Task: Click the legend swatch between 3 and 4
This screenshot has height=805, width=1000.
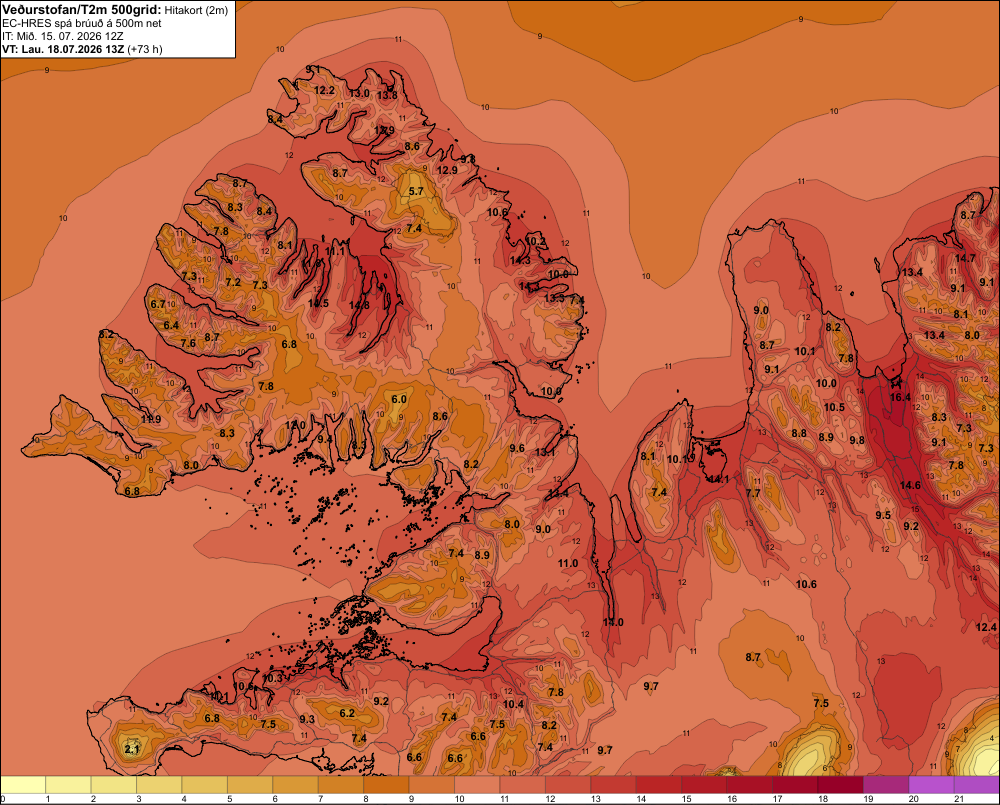Action: (x=159, y=784)
